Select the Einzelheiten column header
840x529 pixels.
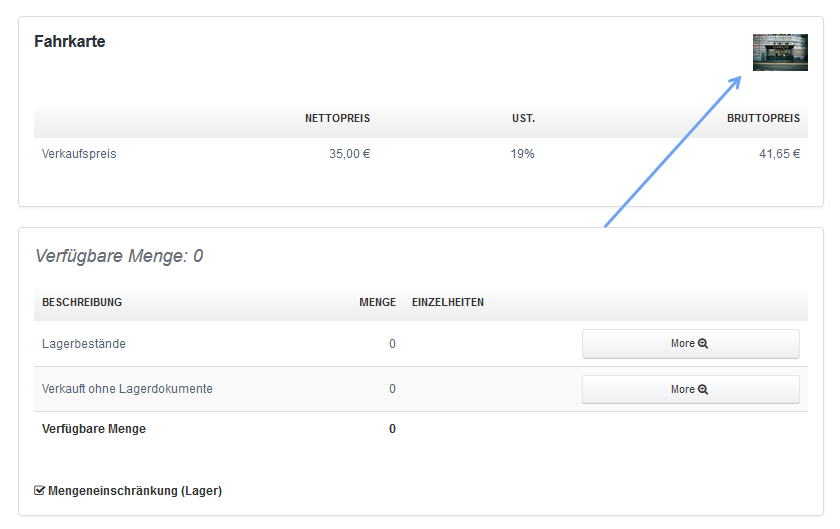448,302
